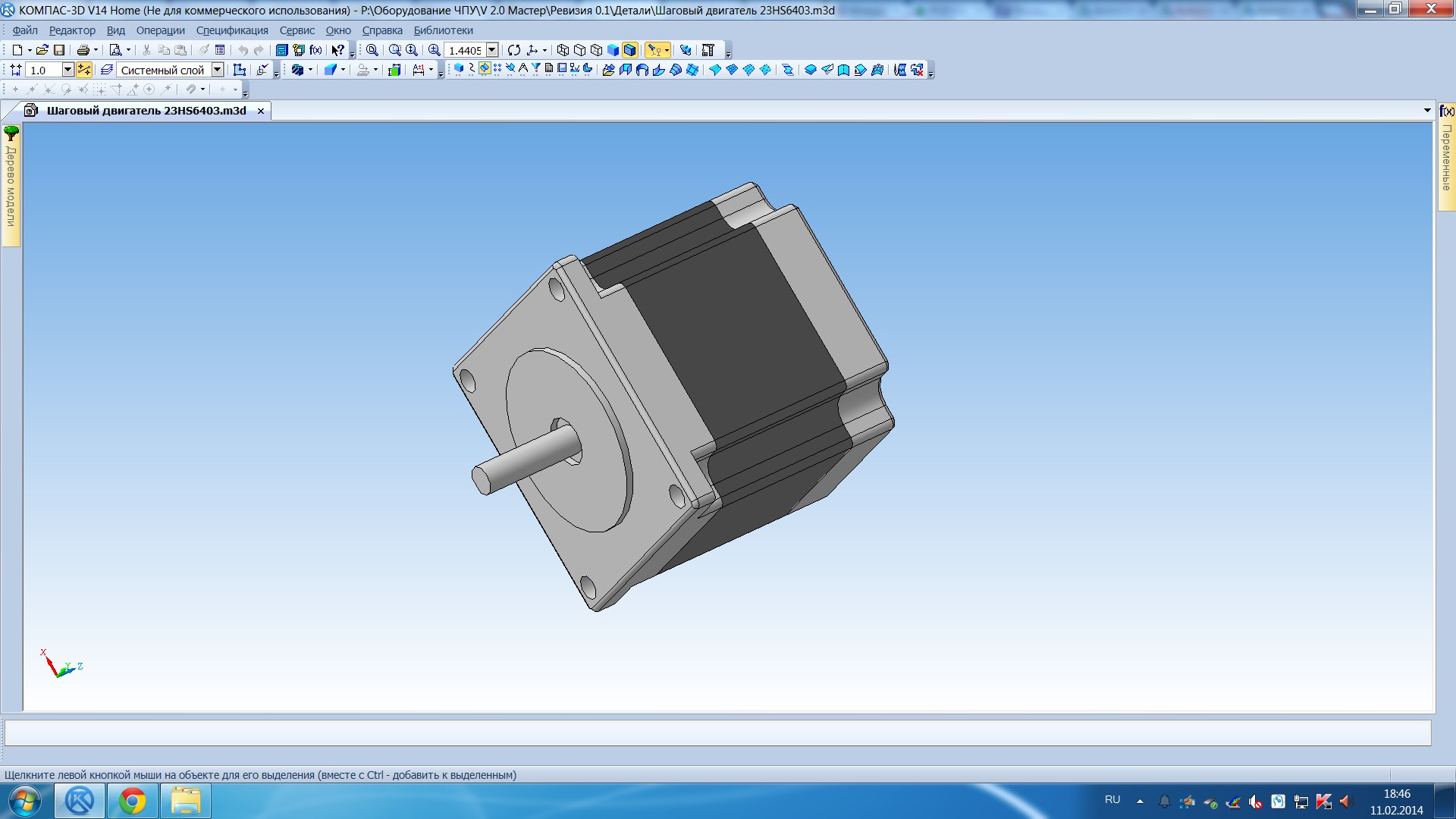Viewport: 1456px width, 819px height.
Task: Click the view orientation axes icon
Action: coord(532,50)
